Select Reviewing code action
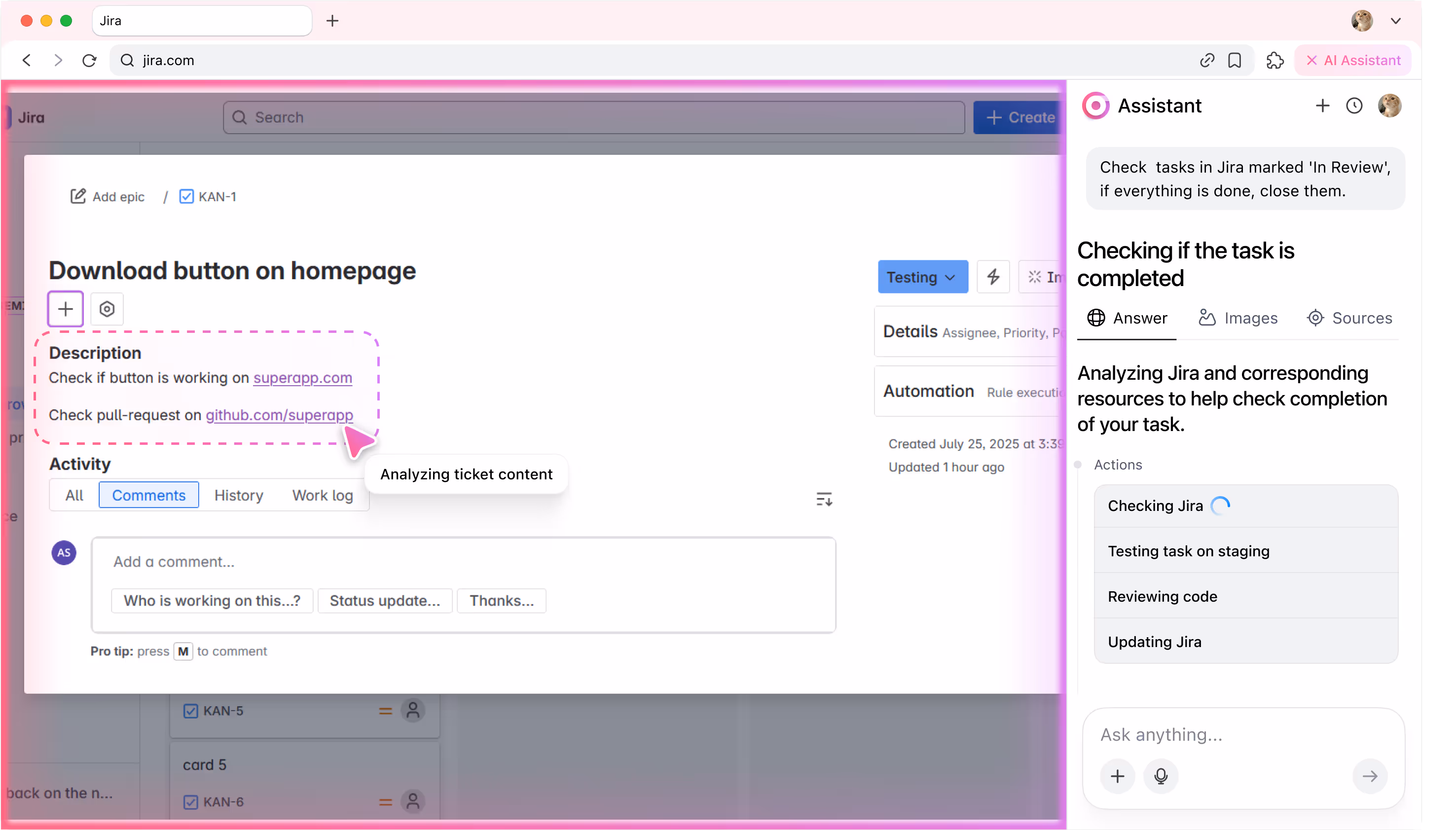This screenshot has height=830, width=1456. point(1245,596)
